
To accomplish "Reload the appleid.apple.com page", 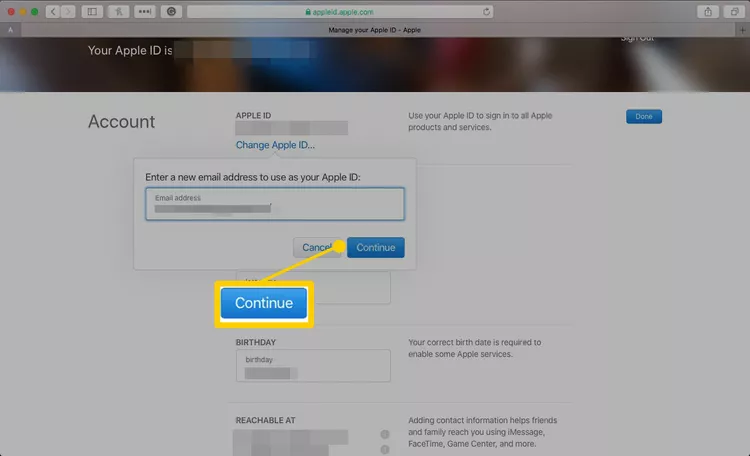I will tap(486, 11).
